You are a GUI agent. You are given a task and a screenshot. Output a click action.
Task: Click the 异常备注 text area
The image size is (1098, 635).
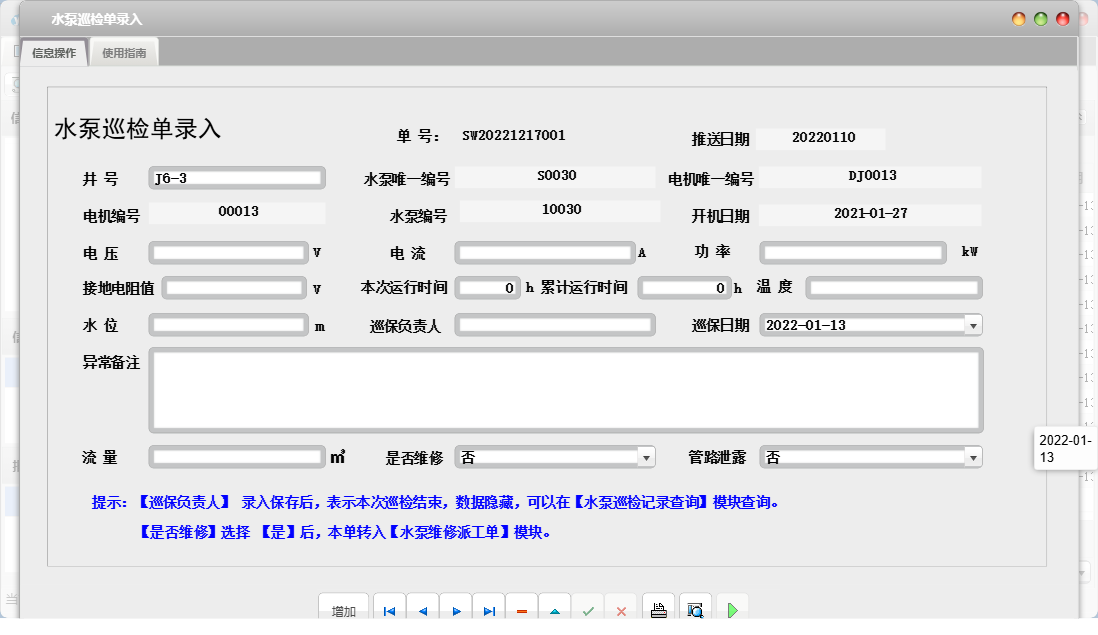click(565, 390)
